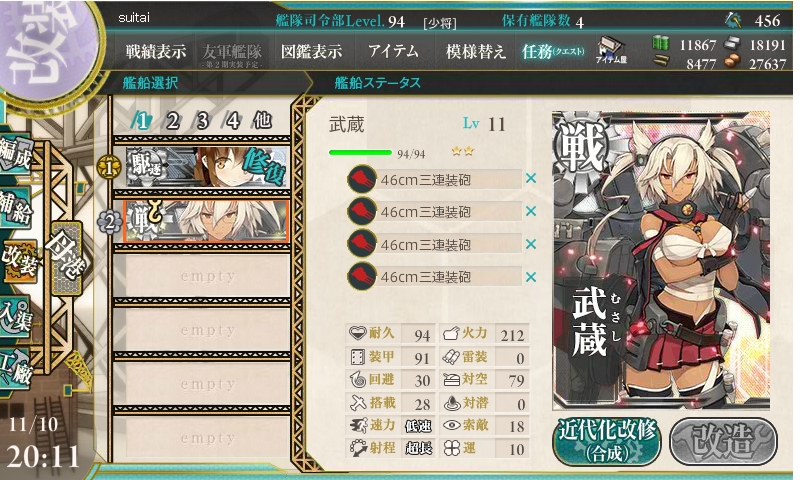Select the 改装 refit side icon
Viewport: 800px width, 480px height.
click(19, 261)
